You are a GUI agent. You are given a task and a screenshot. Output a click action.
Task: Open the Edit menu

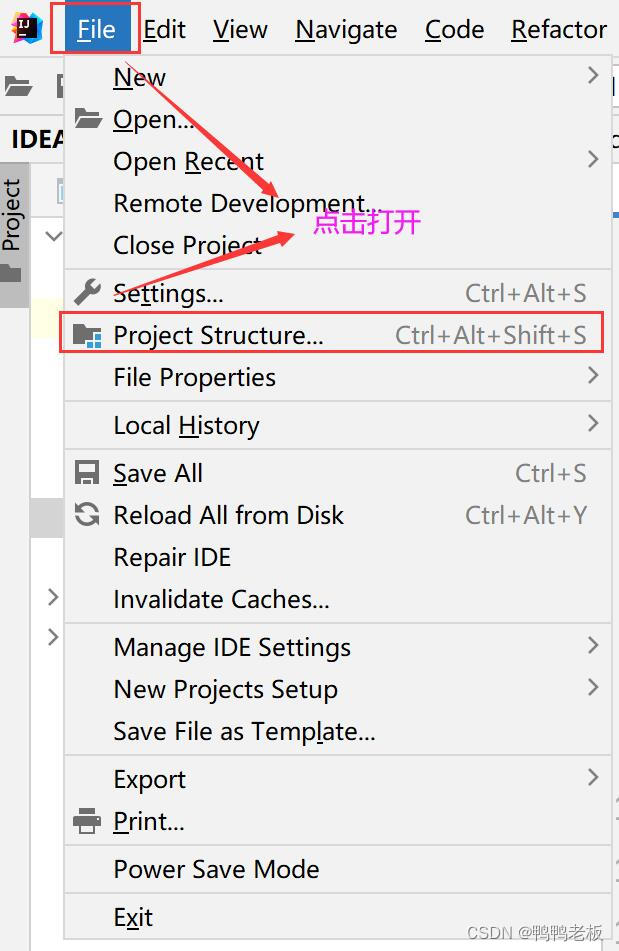[x=164, y=29]
